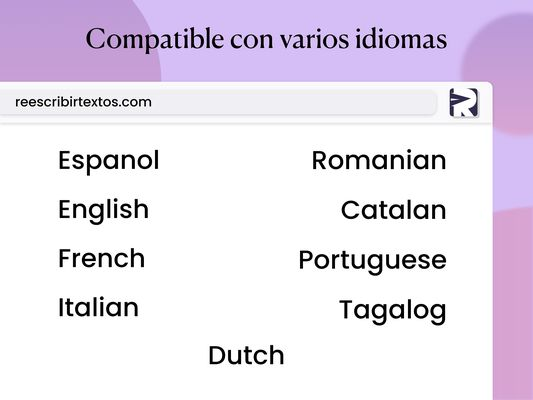Choose Catalan from the language list

coord(393,210)
